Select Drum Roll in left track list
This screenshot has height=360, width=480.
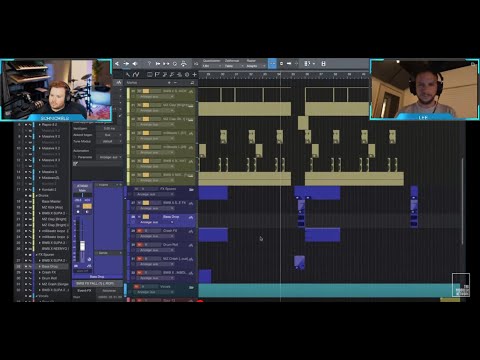[x=49, y=278]
